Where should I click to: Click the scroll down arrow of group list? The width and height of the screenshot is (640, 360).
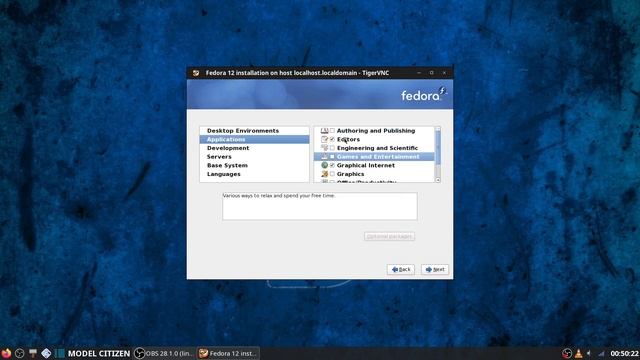tap(438, 180)
